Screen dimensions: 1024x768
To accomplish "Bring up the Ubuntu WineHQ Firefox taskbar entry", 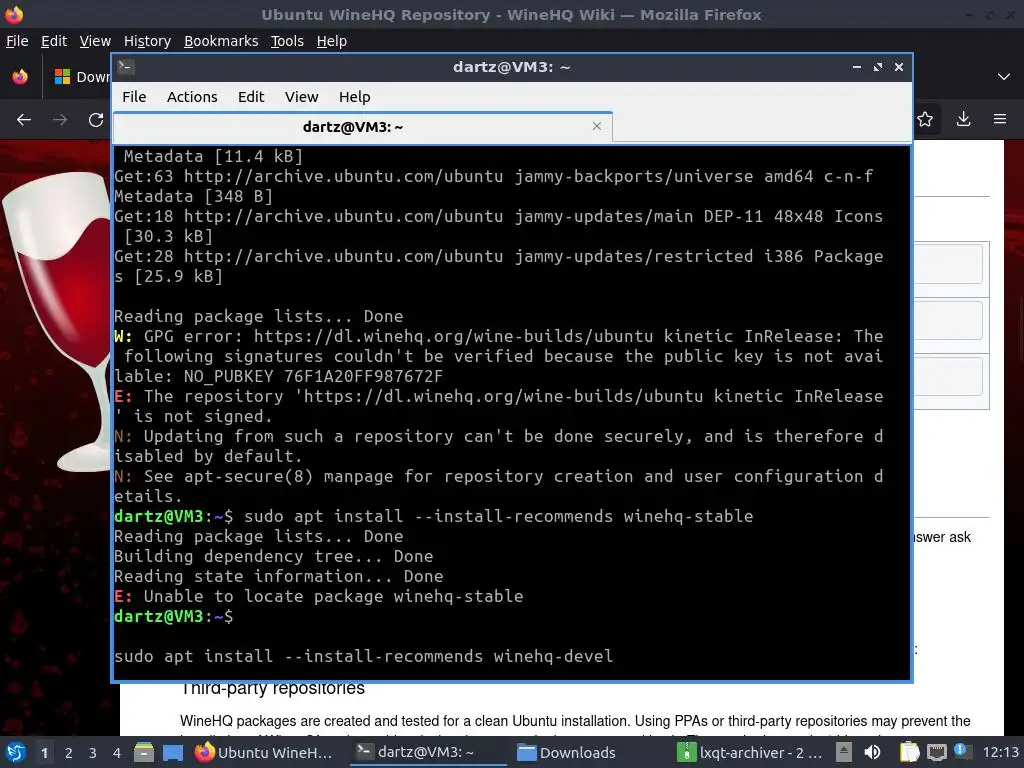I will [x=264, y=752].
